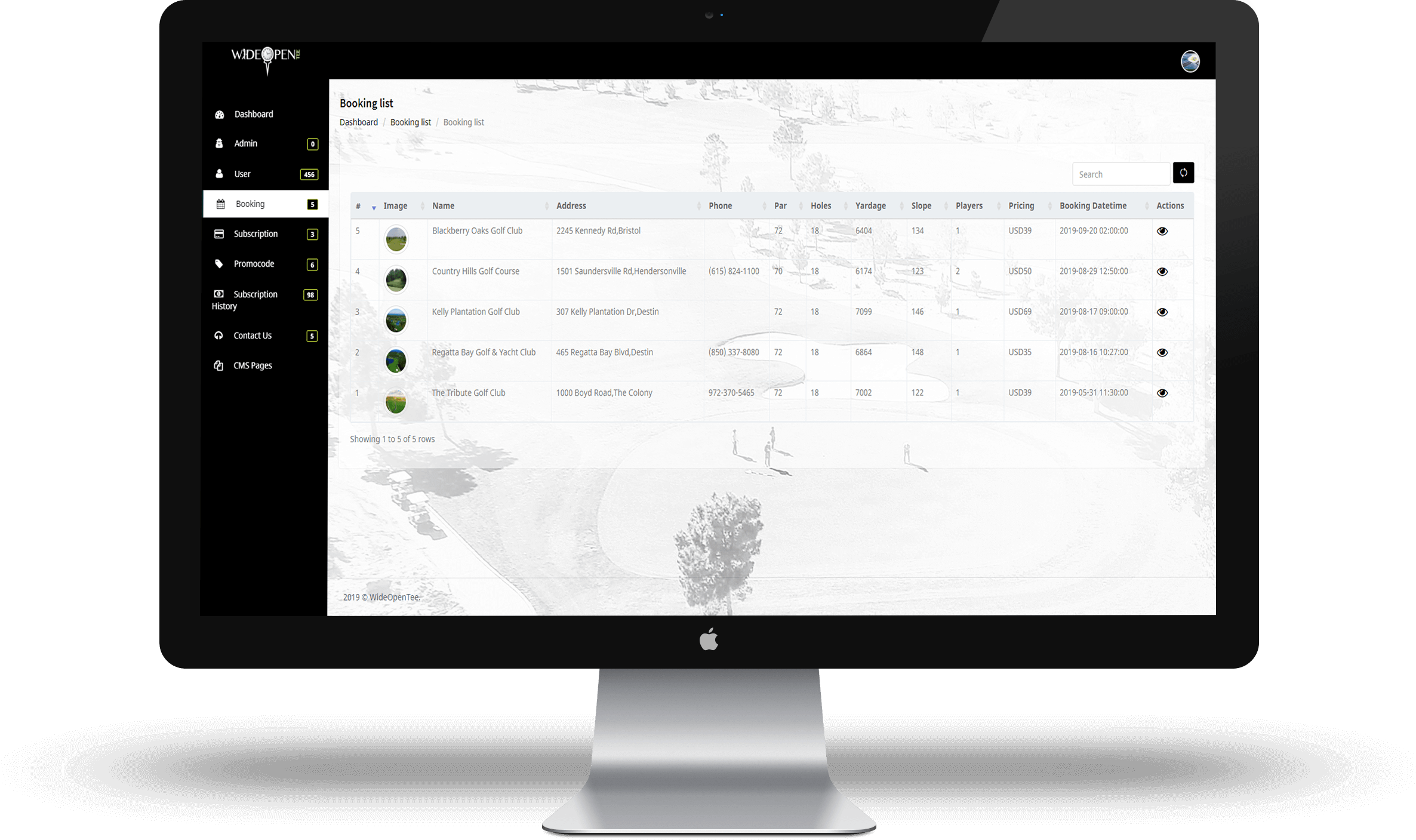Toggle view for The Tribute Golf Club
The width and height of the screenshot is (1416, 840).
(x=1162, y=392)
